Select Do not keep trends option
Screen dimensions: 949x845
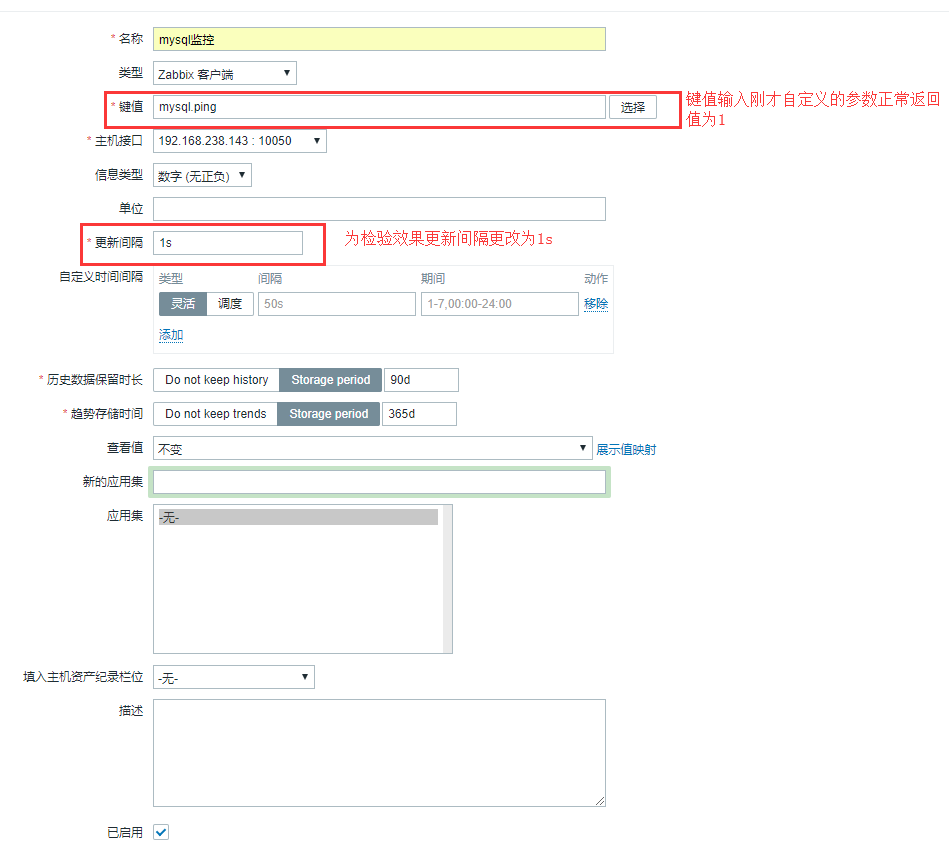point(215,414)
